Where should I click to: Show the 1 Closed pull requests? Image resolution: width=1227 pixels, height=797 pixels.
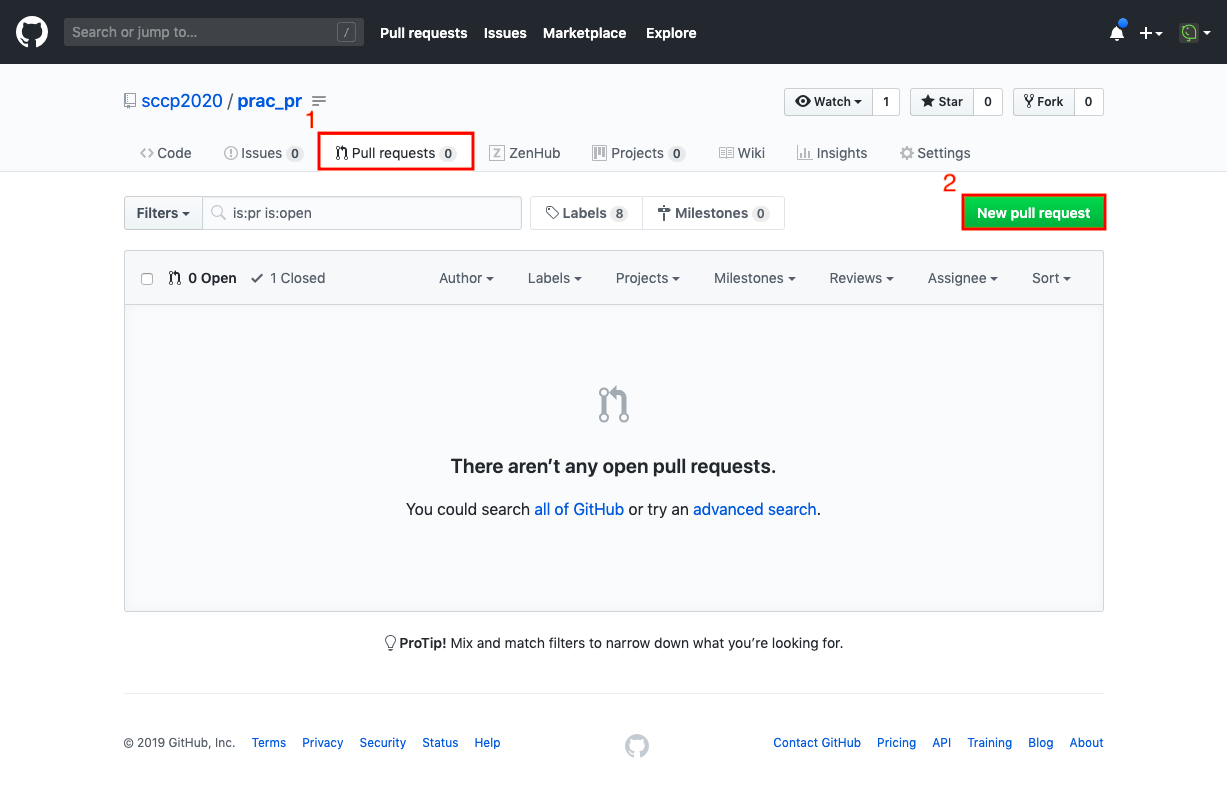click(x=288, y=278)
